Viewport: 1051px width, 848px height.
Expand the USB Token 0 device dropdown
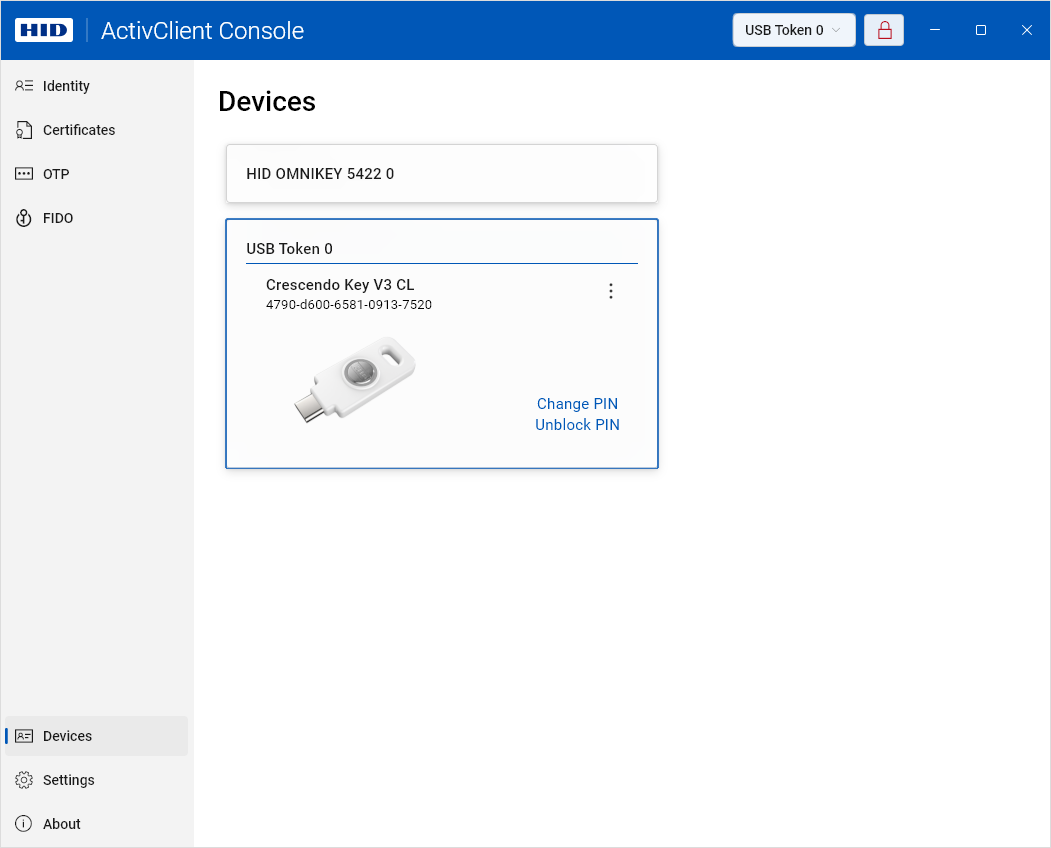(x=793, y=30)
